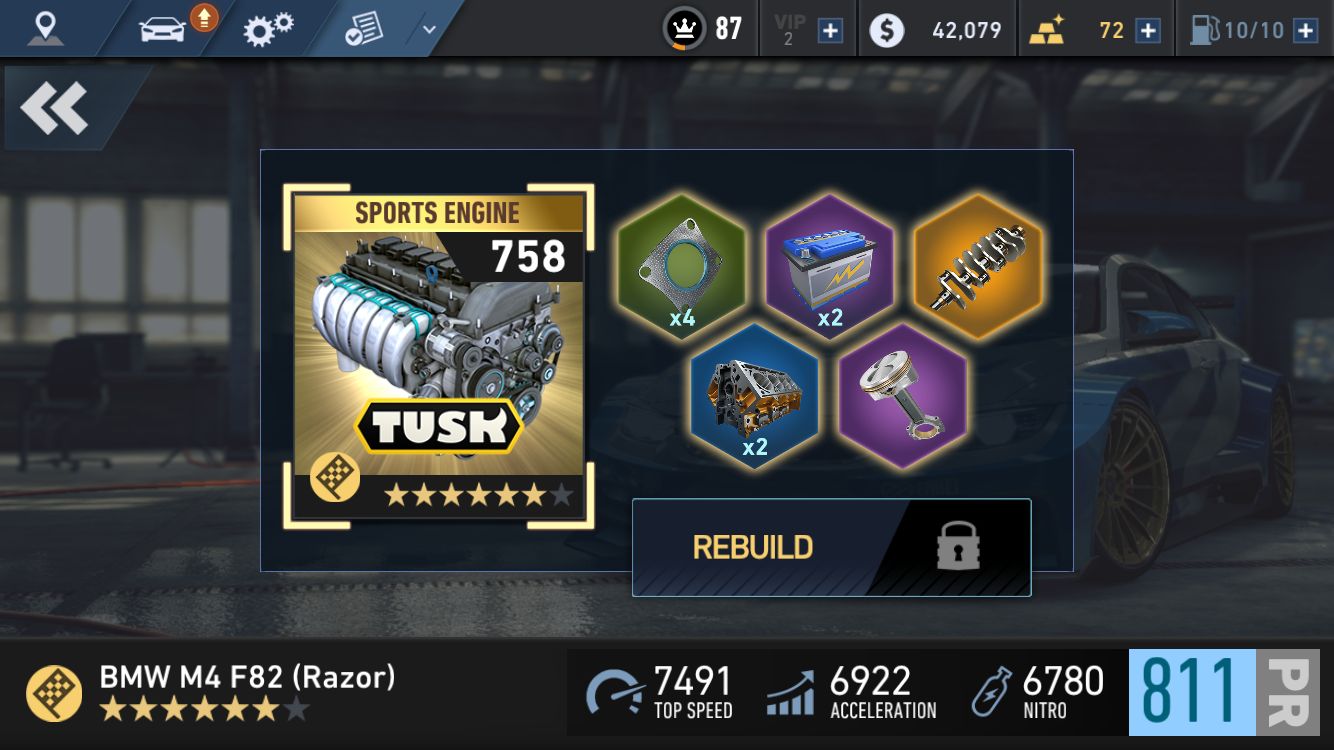Expand the top menu chevron dropdown
1334x750 pixels.
coord(429,29)
